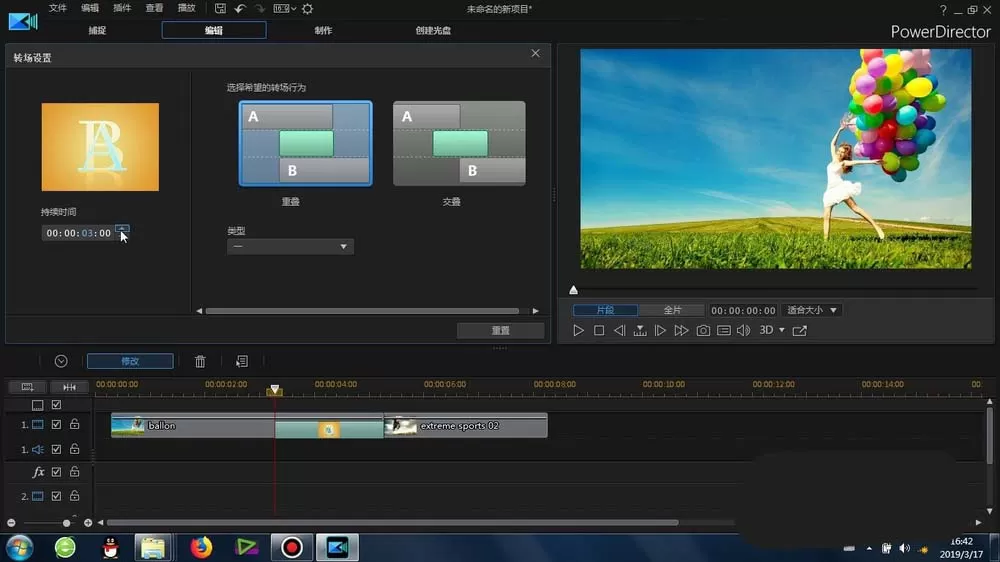
Task: Click the help question mark icon
Action: click(x=943, y=10)
